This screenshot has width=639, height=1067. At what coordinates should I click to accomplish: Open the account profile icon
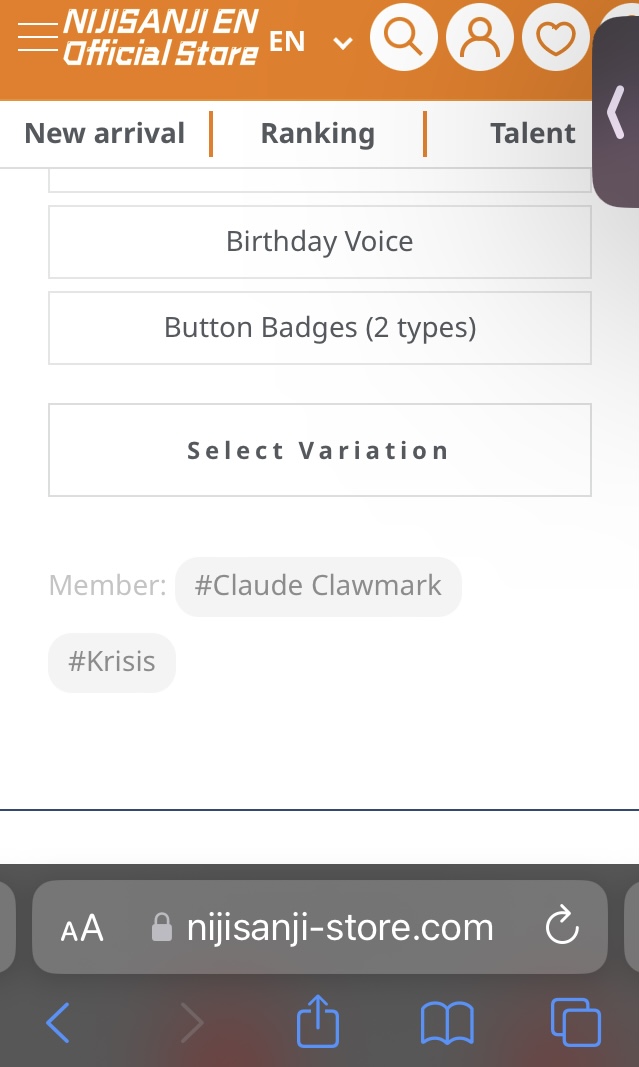tap(480, 38)
